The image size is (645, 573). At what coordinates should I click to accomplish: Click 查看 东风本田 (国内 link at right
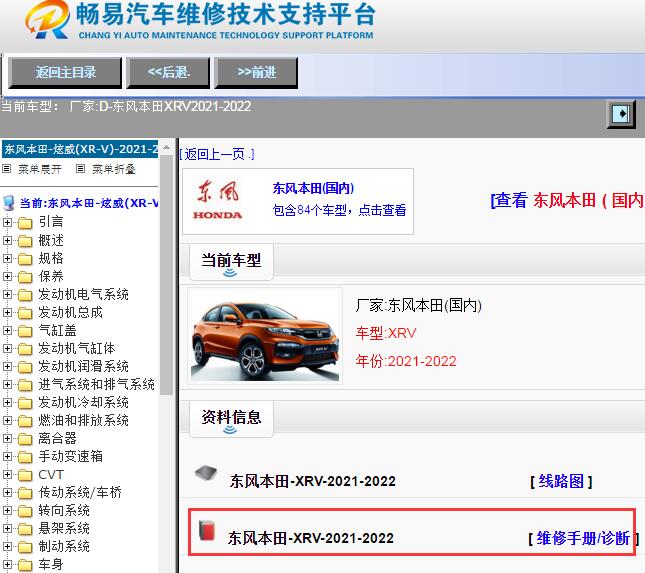click(x=567, y=200)
